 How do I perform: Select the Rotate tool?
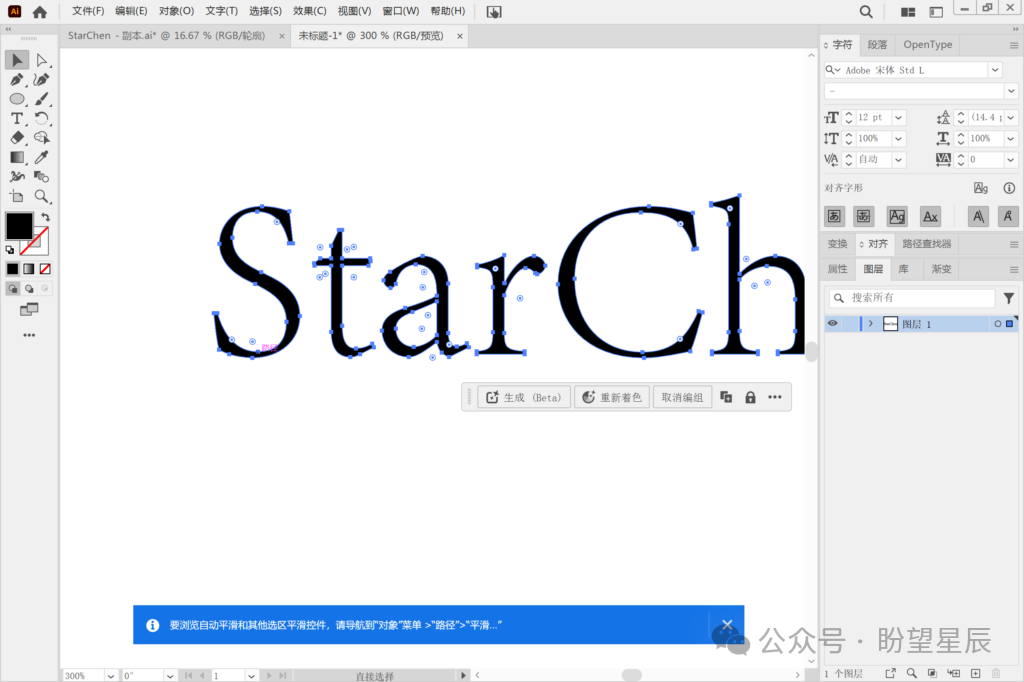click(41, 118)
